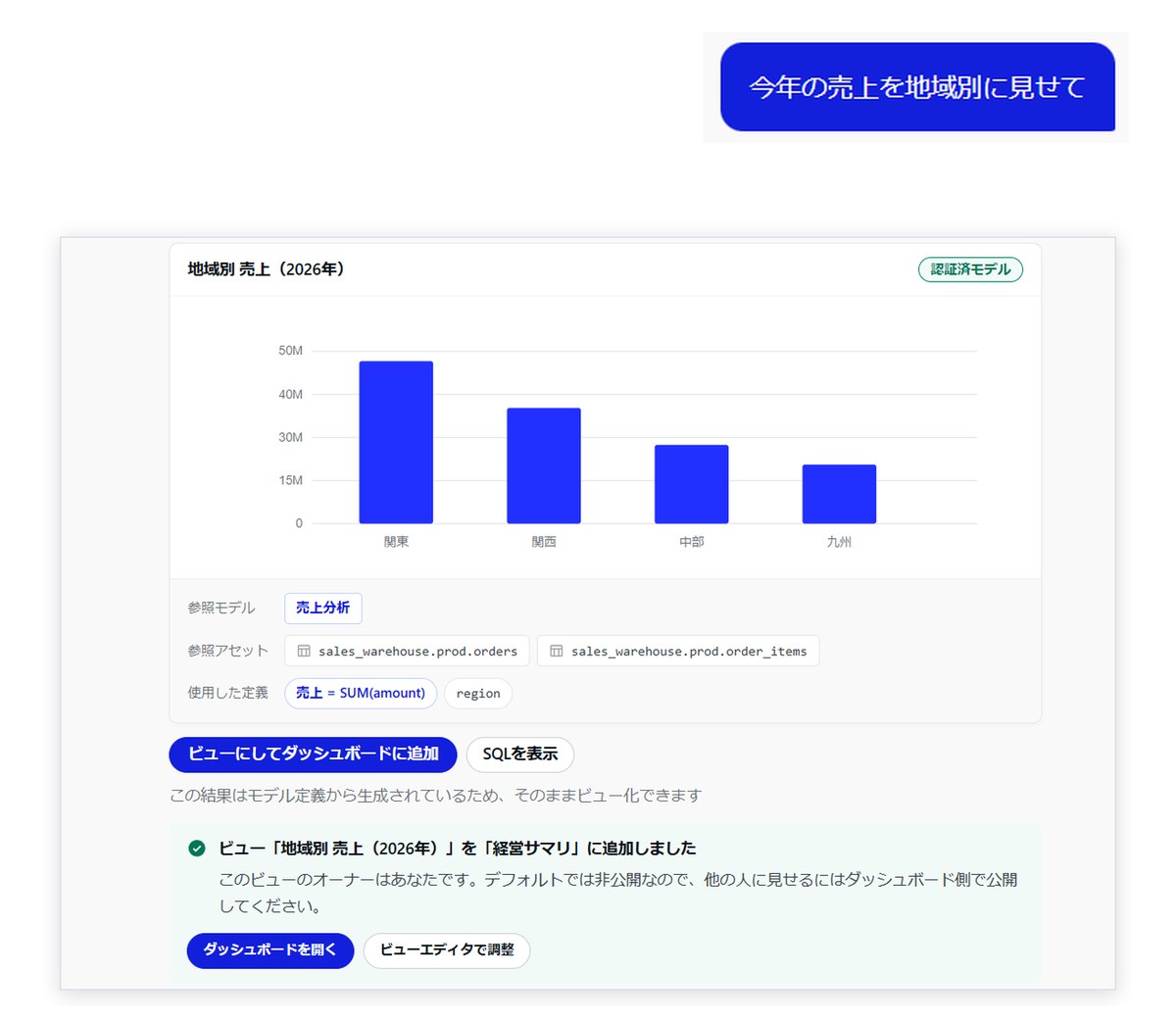Click the 九州 bar in the chart

coord(839,494)
